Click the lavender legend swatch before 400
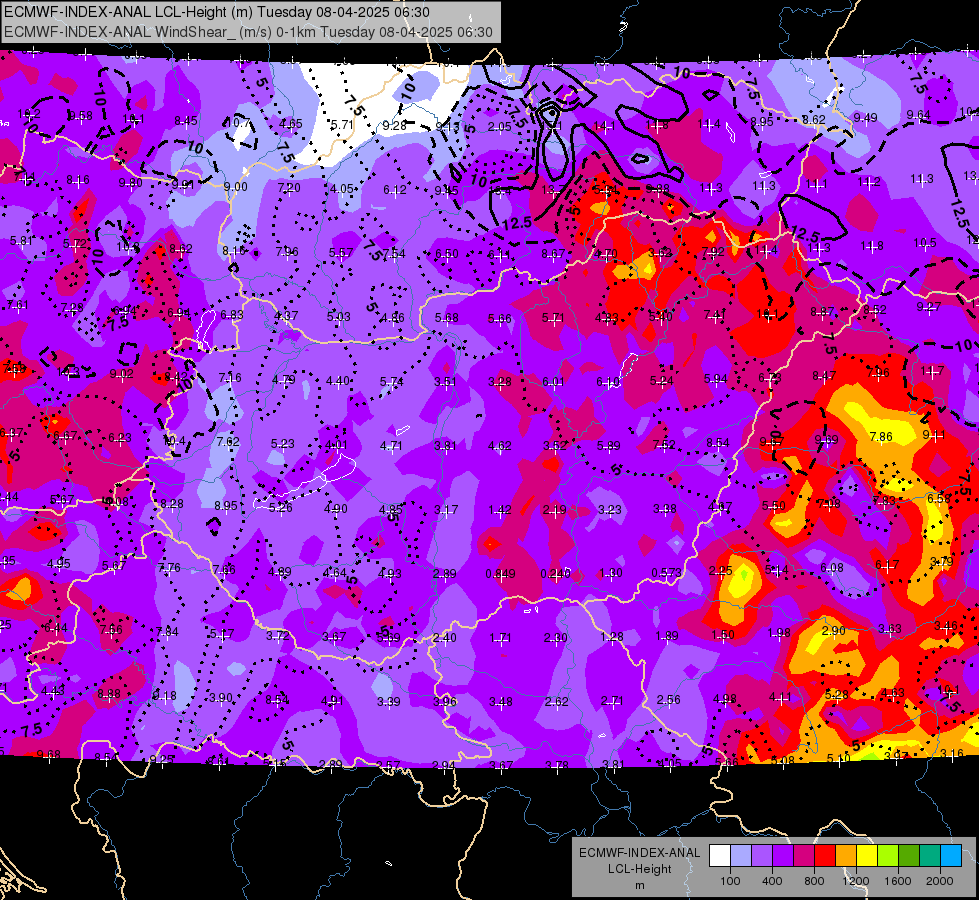The height and width of the screenshot is (900, 979). point(762,856)
